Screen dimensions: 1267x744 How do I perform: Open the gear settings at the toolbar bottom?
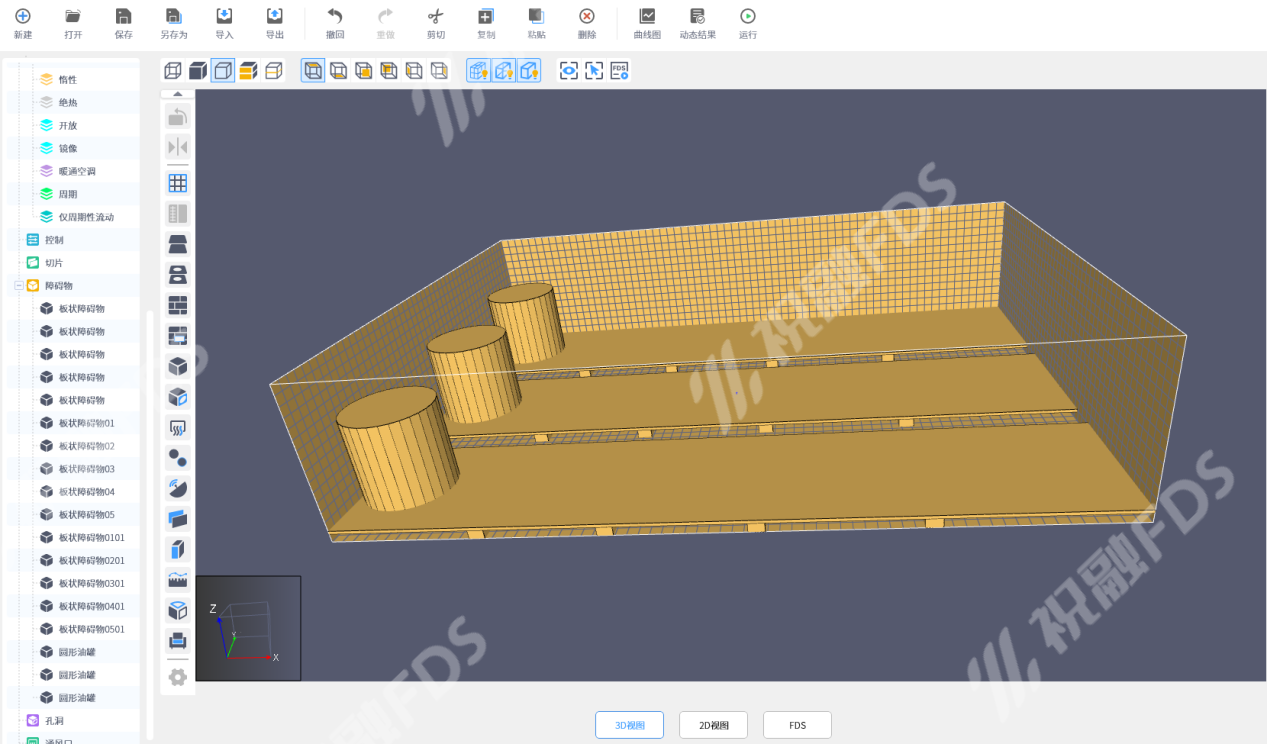pyautogui.click(x=178, y=677)
